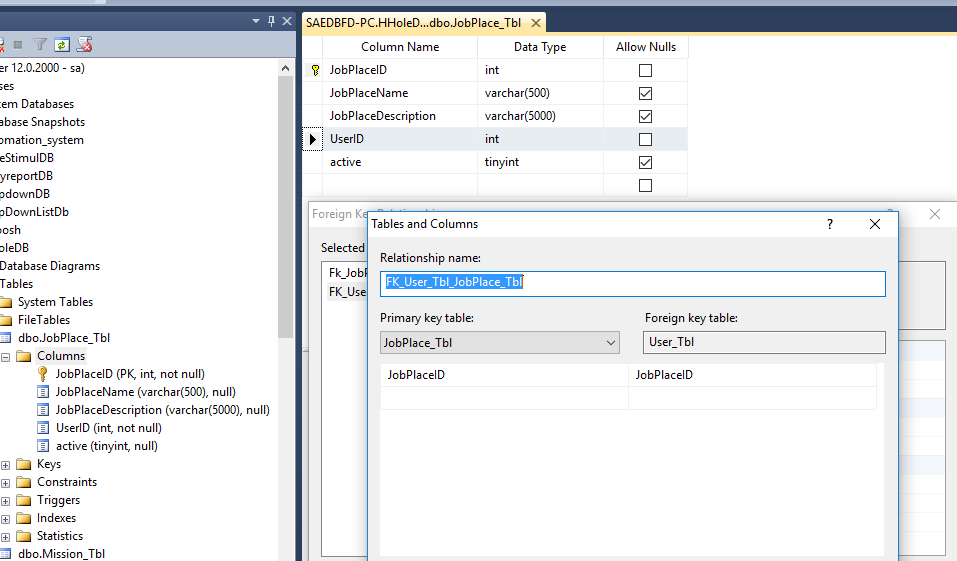Image resolution: width=957 pixels, height=561 pixels.
Task: Uncheck Allow Nulls for active column
Action: 645,162
